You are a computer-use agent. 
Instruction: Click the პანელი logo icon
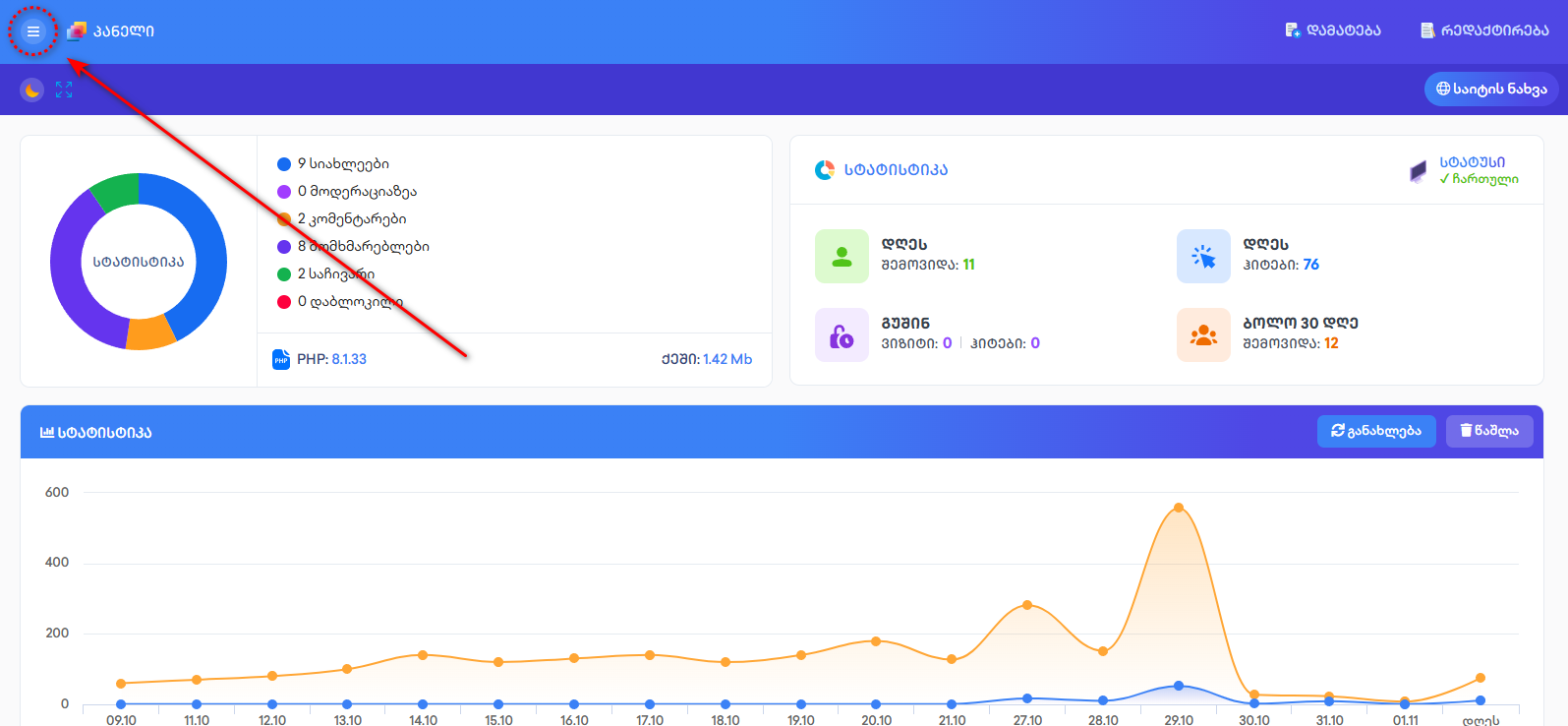(x=77, y=31)
